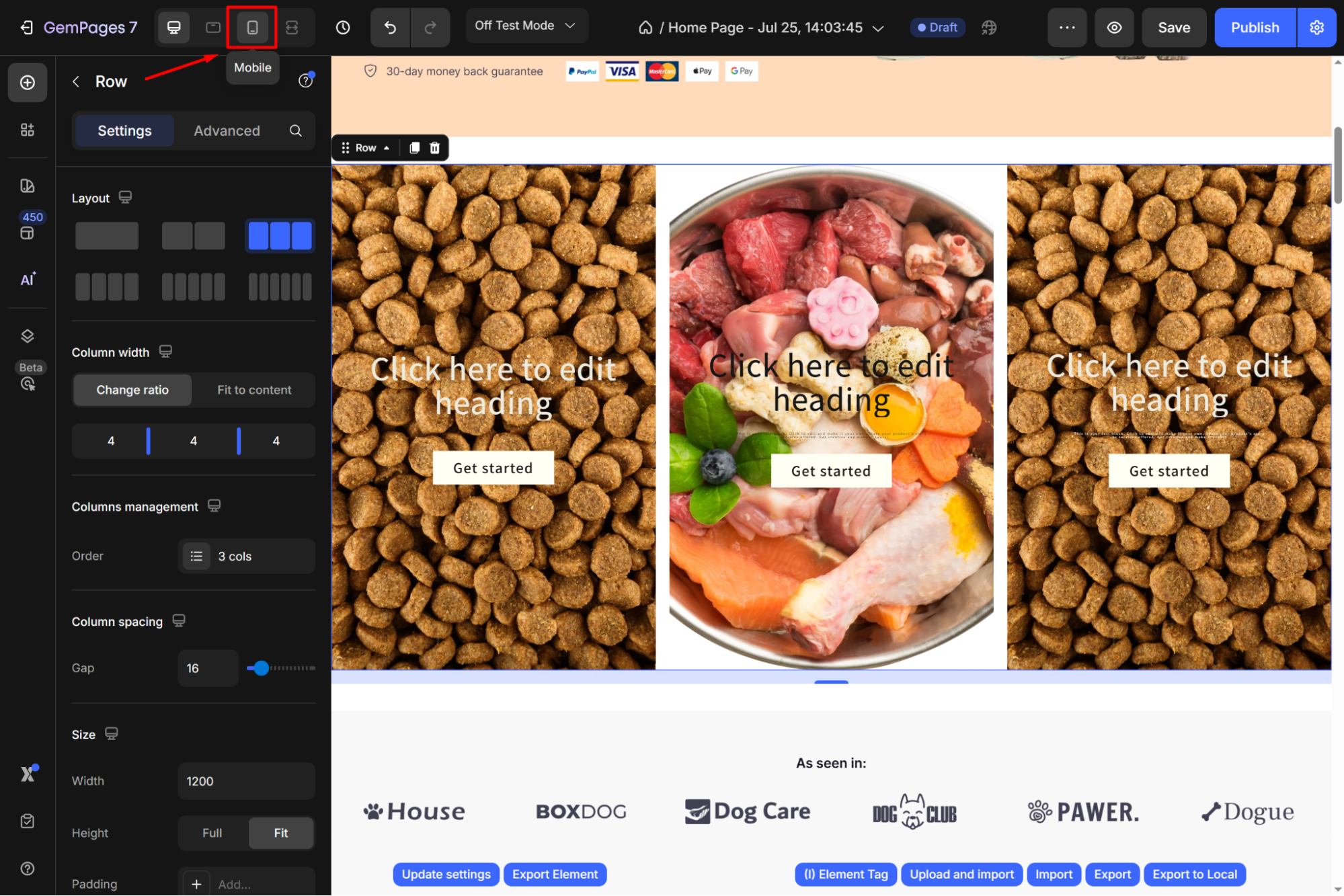Screen dimensions: 1344x896
Task: Open the AI assistant sidebar icon
Action: pos(28,280)
